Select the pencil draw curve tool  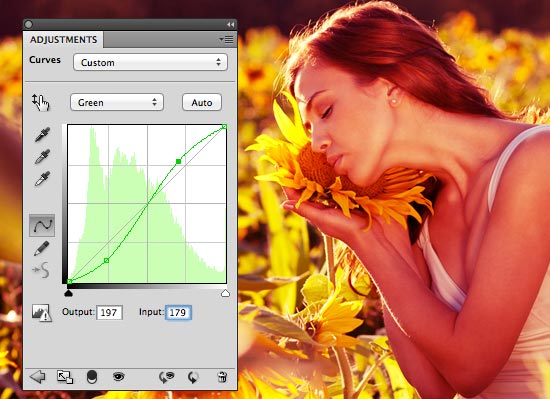point(42,249)
